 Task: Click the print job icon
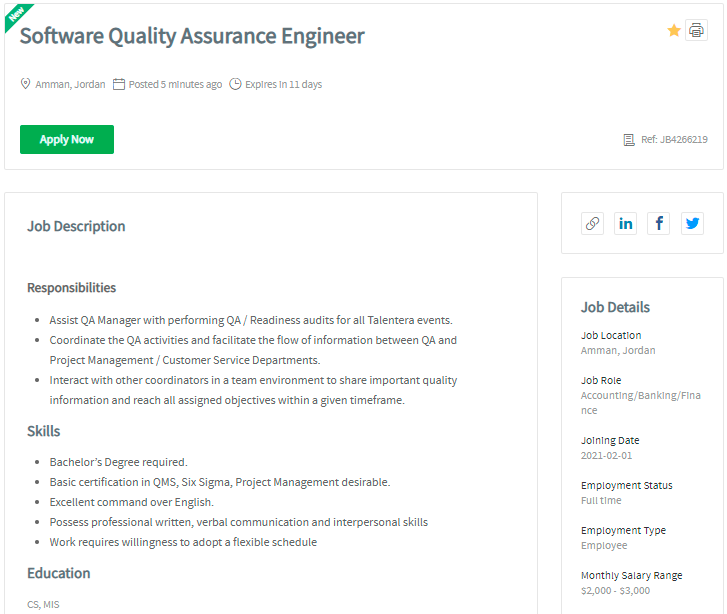tap(696, 31)
